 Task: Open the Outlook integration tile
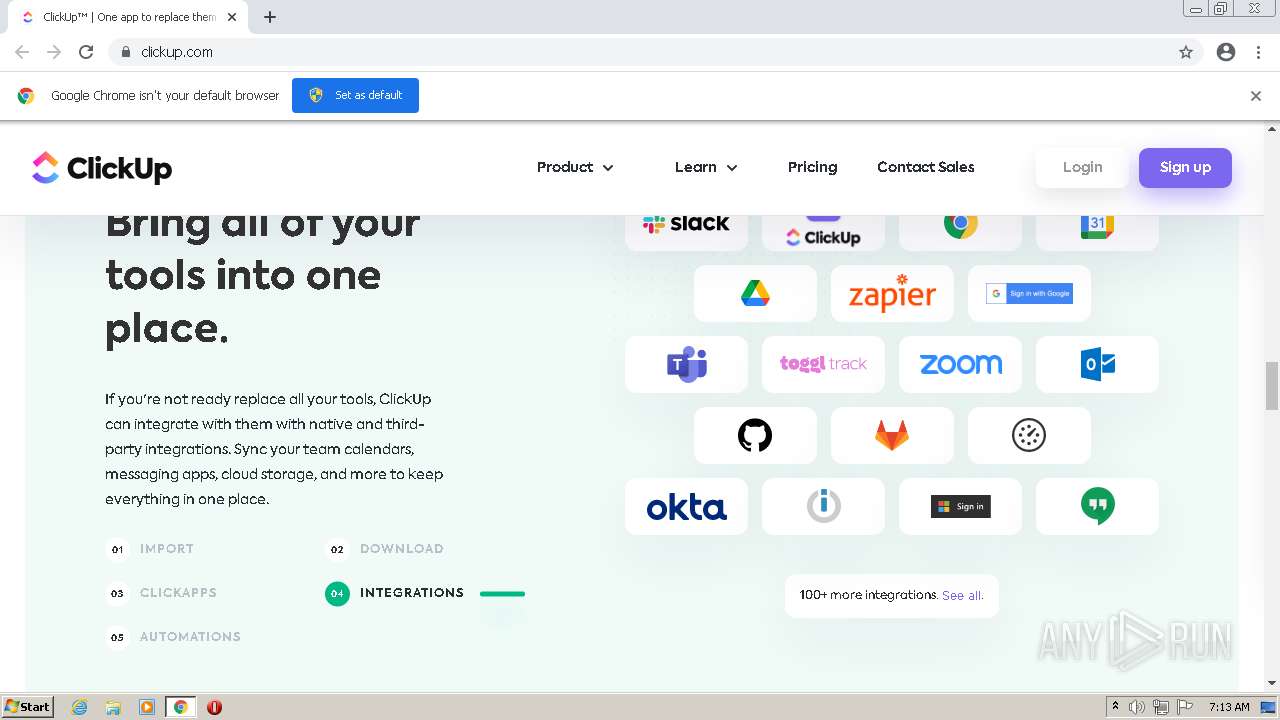coord(1097,364)
